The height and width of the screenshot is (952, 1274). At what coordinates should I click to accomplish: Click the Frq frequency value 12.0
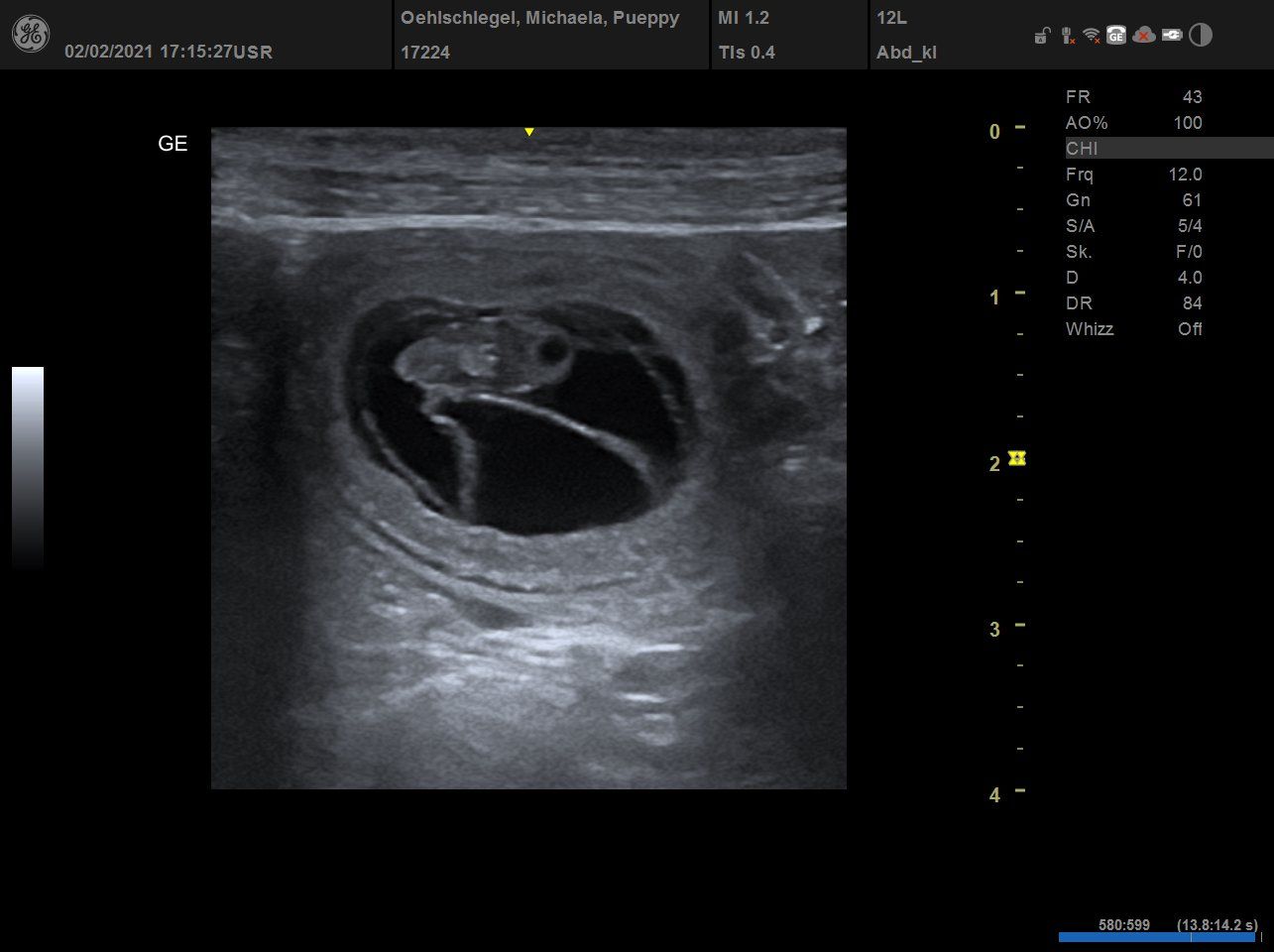[1186, 175]
